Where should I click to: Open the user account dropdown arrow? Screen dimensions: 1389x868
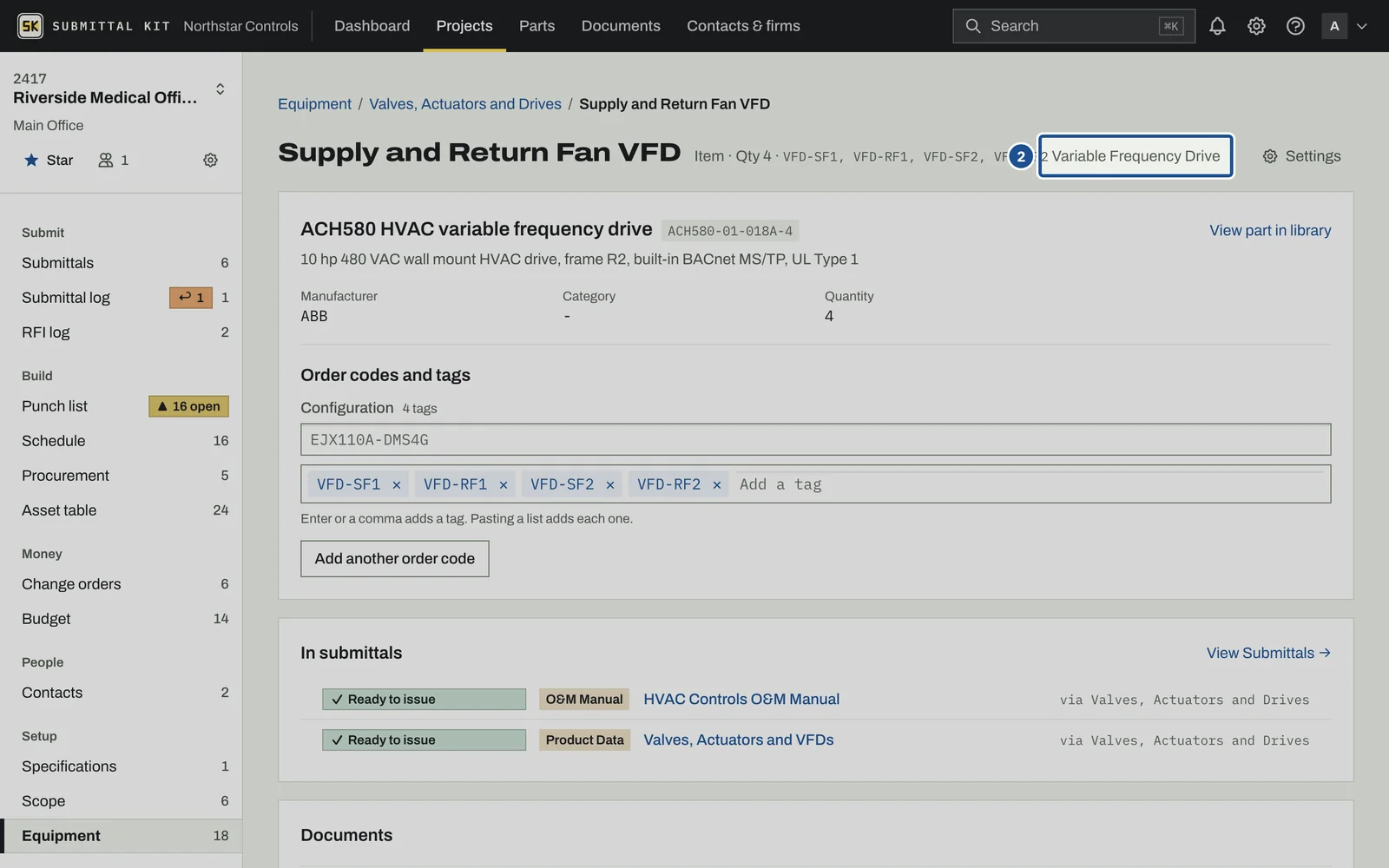[1362, 26]
